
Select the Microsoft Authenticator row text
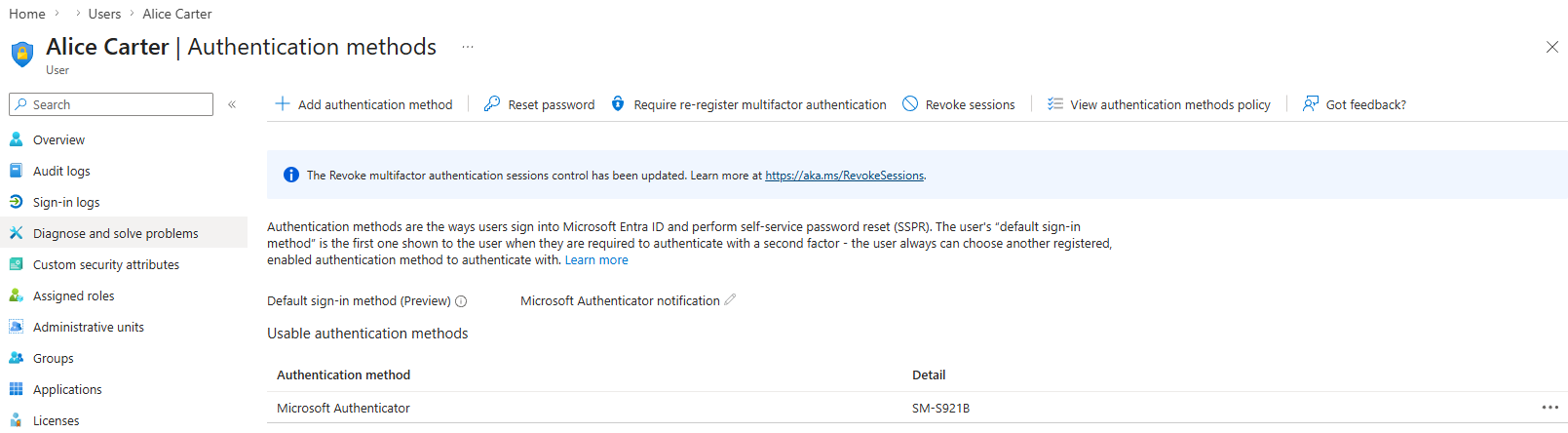343,409
